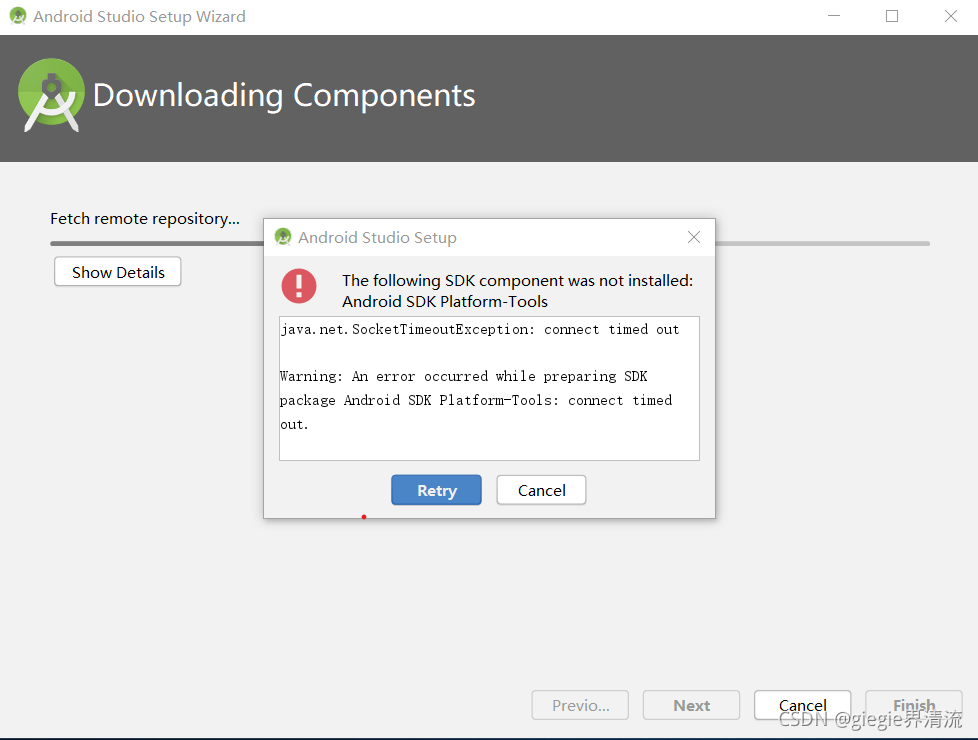Click the 'Downloading Components' heading
This screenshot has height=740, width=978.
[x=284, y=95]
